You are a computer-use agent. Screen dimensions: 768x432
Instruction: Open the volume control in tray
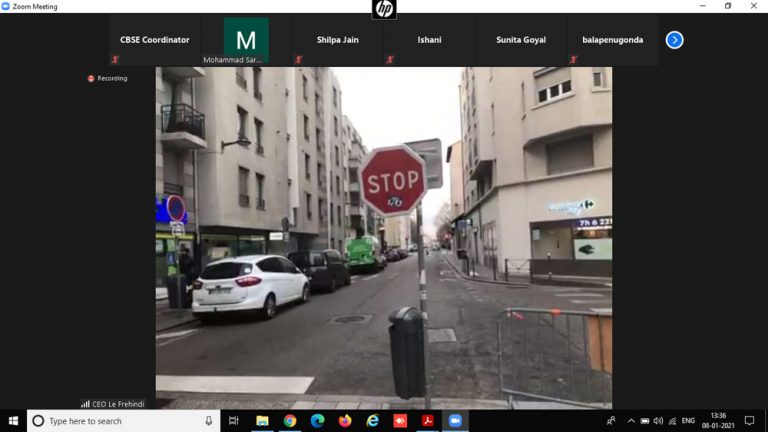click(x=658, y=421)
